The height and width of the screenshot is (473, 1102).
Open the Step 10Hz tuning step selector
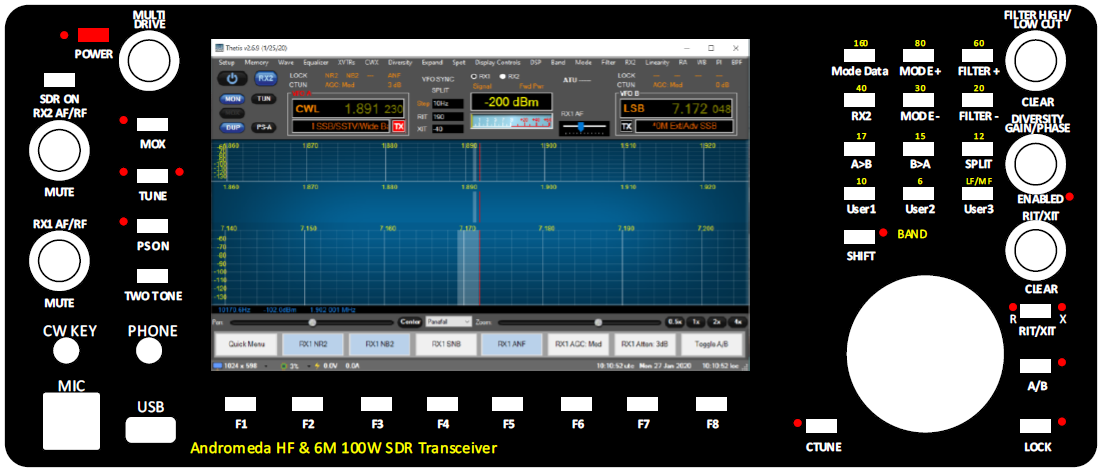click(x=448, y=103)
